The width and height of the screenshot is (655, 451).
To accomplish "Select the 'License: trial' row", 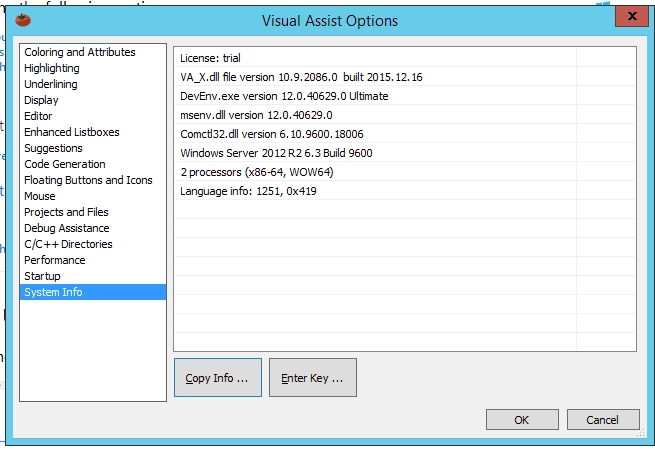I will 405,58.
